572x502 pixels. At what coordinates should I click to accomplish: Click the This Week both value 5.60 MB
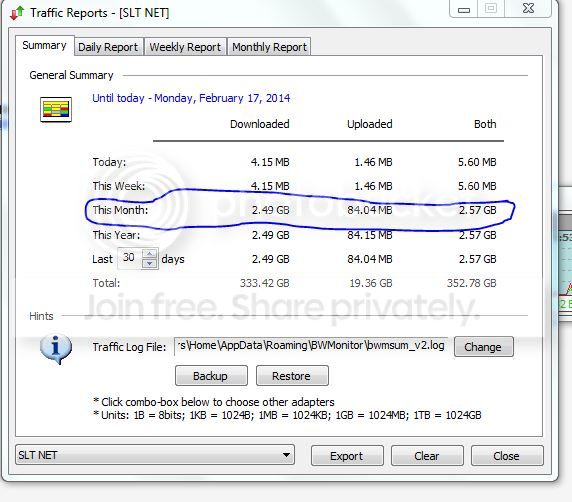(477, 186)
